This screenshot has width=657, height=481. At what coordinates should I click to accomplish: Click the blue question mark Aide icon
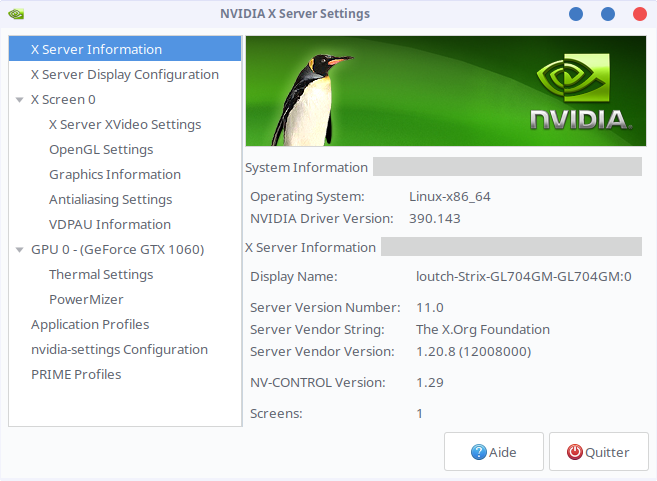[479, 452]
